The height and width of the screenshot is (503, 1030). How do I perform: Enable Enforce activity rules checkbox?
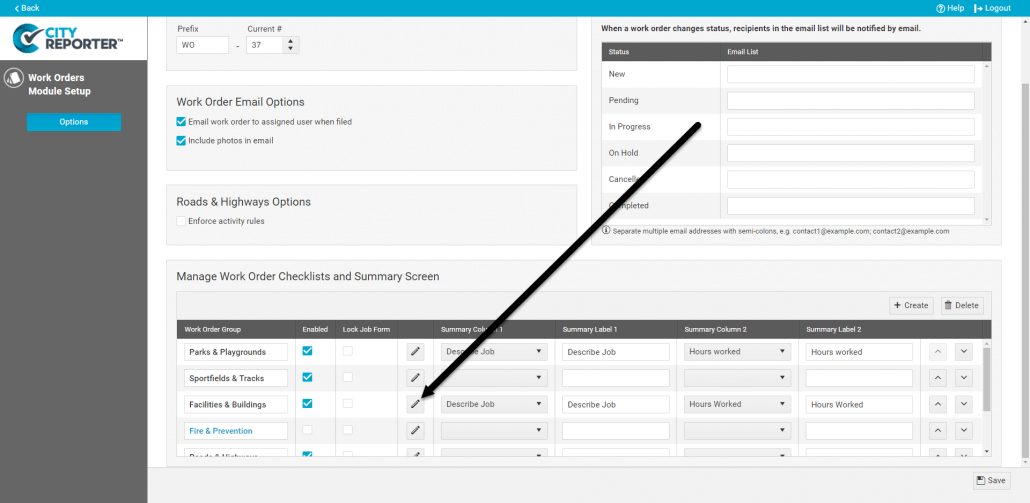[181, 221]
